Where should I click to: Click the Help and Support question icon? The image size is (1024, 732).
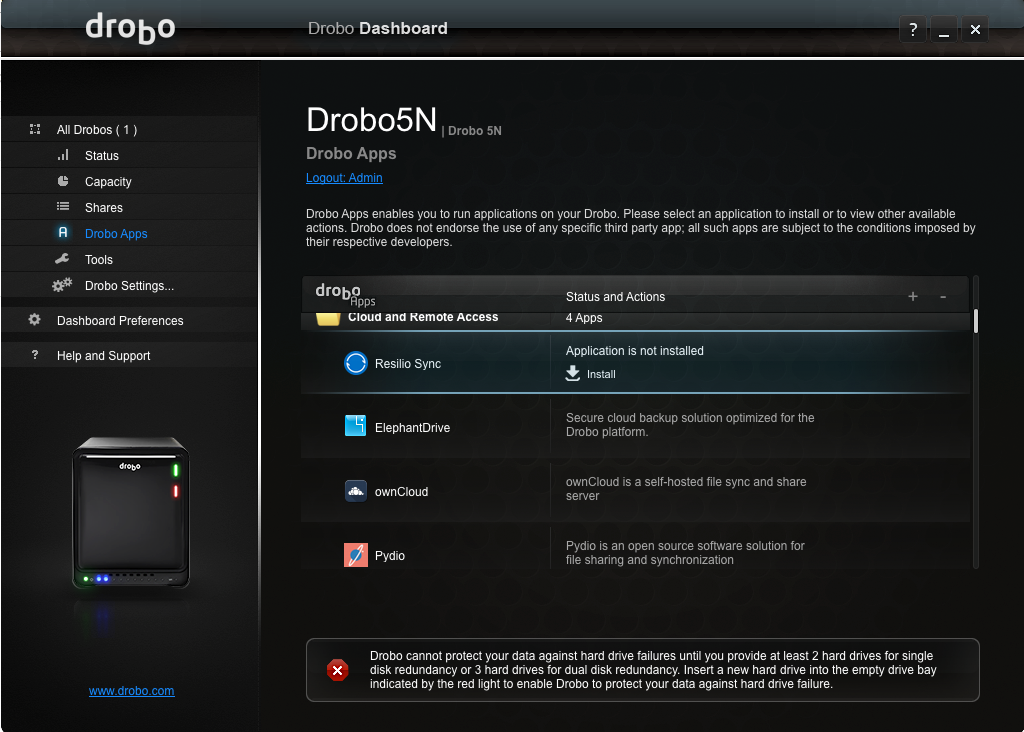pos(35,355)
